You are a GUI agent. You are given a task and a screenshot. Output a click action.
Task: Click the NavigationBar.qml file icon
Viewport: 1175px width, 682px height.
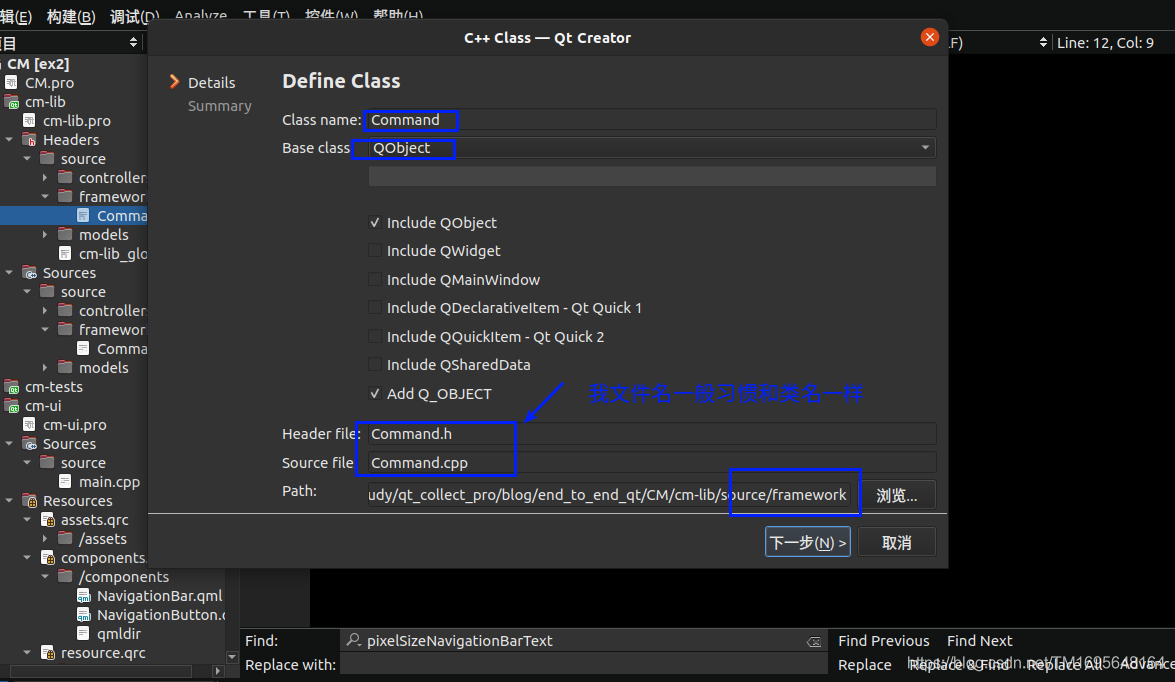83,596
